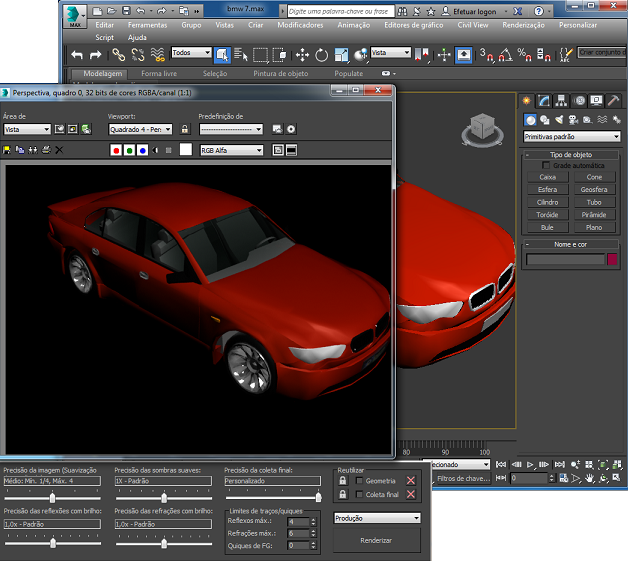This screenshot has width=628, height=561.
Task: Click the Renderizar button
Action: (x=376, y=540)
